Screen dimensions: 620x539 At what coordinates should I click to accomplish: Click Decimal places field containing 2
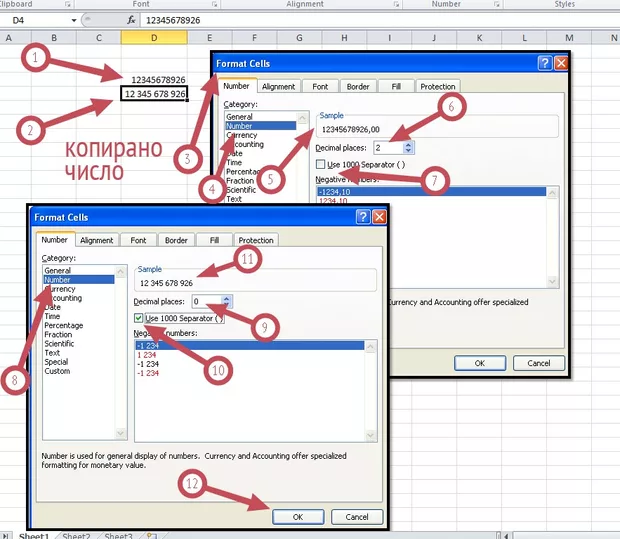389,148
